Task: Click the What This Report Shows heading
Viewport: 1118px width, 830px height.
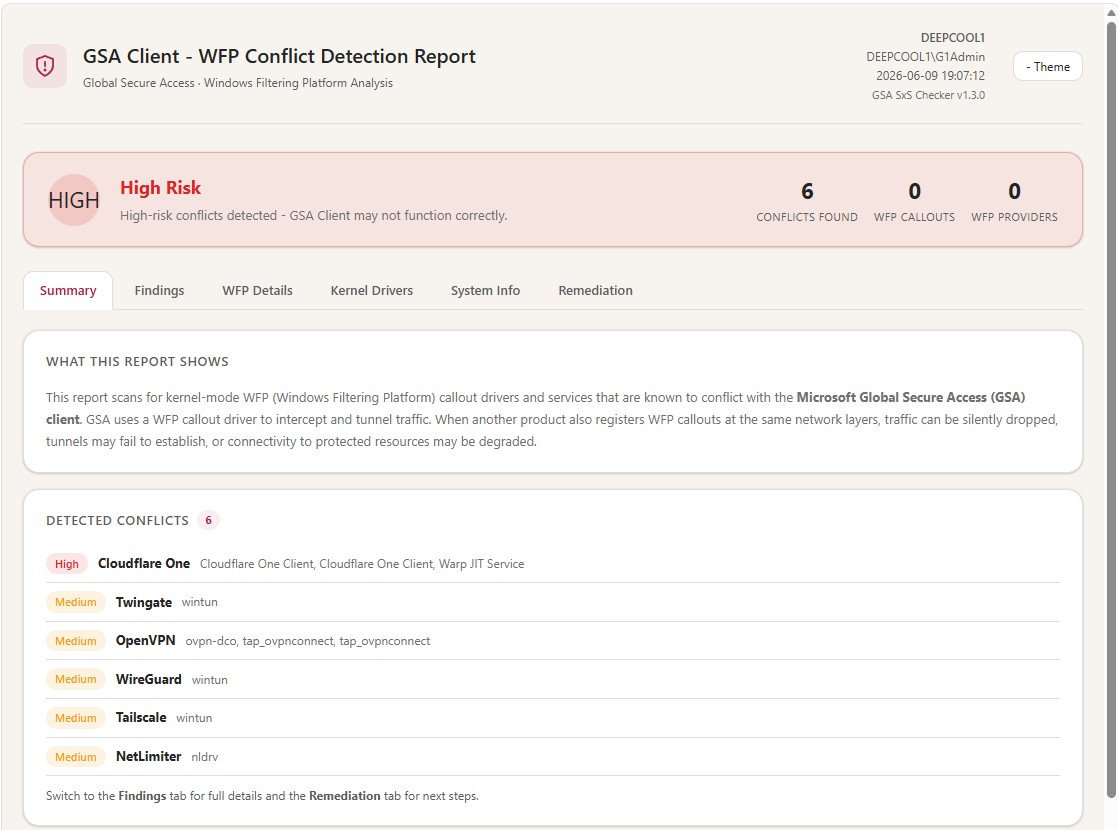Action: 138,362
